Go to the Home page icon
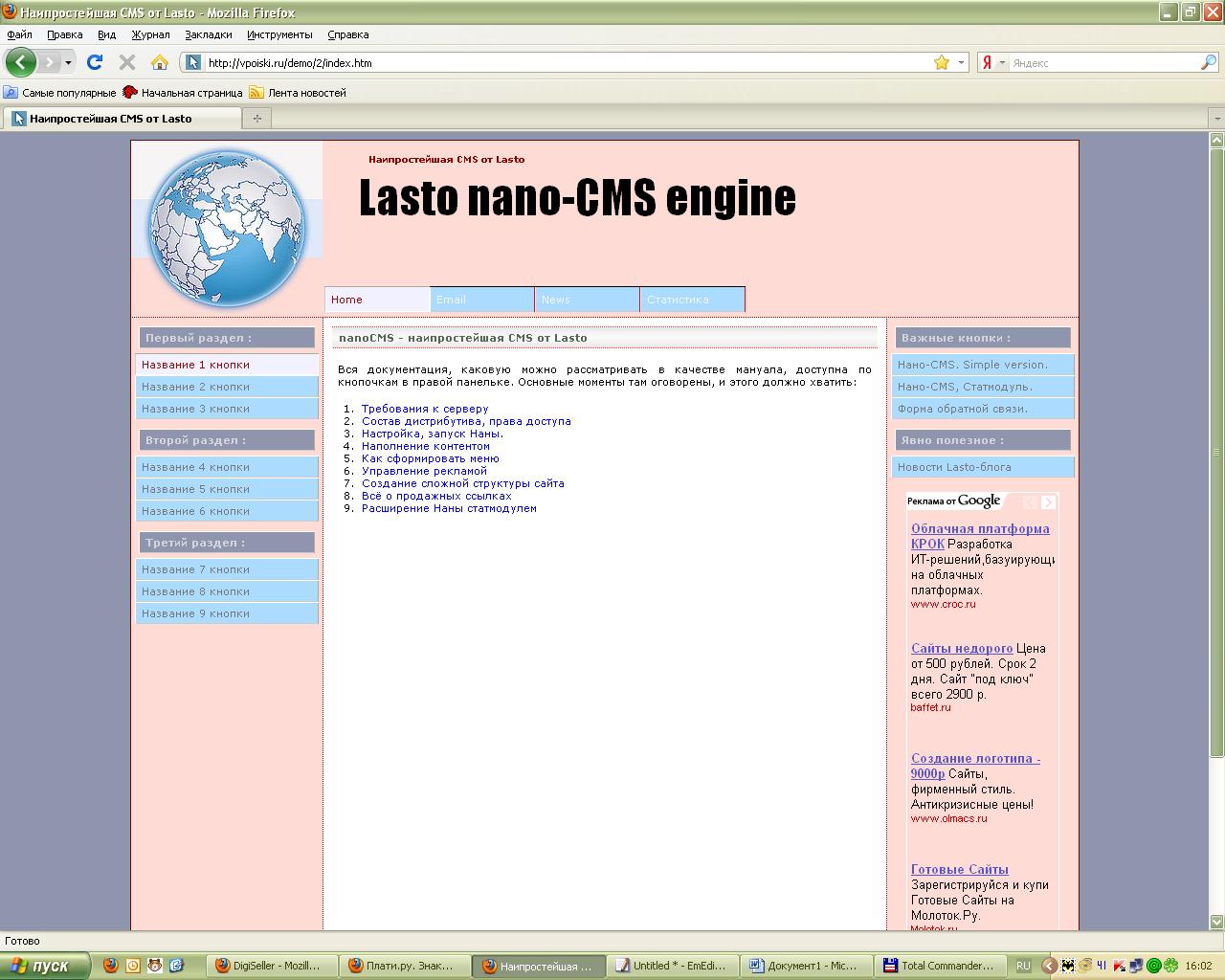 click(x=160, y=62)
